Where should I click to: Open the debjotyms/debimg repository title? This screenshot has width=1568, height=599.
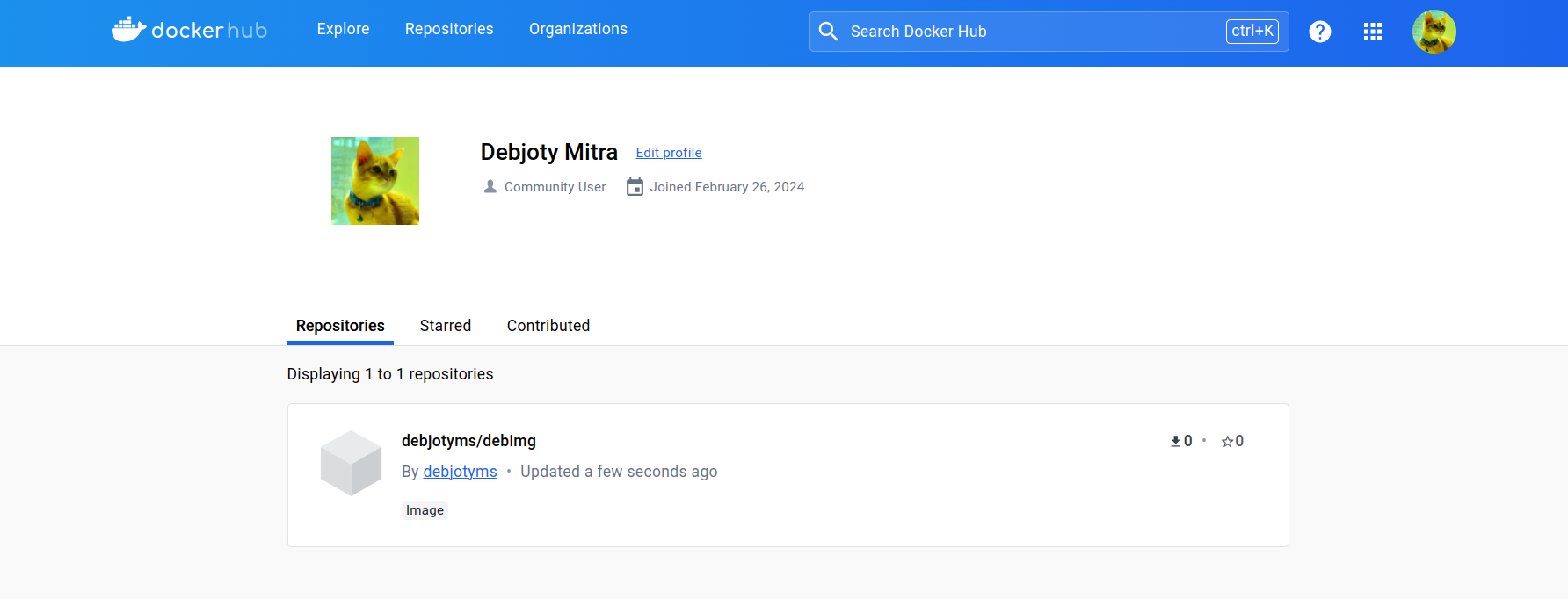(x=468, y=441)
